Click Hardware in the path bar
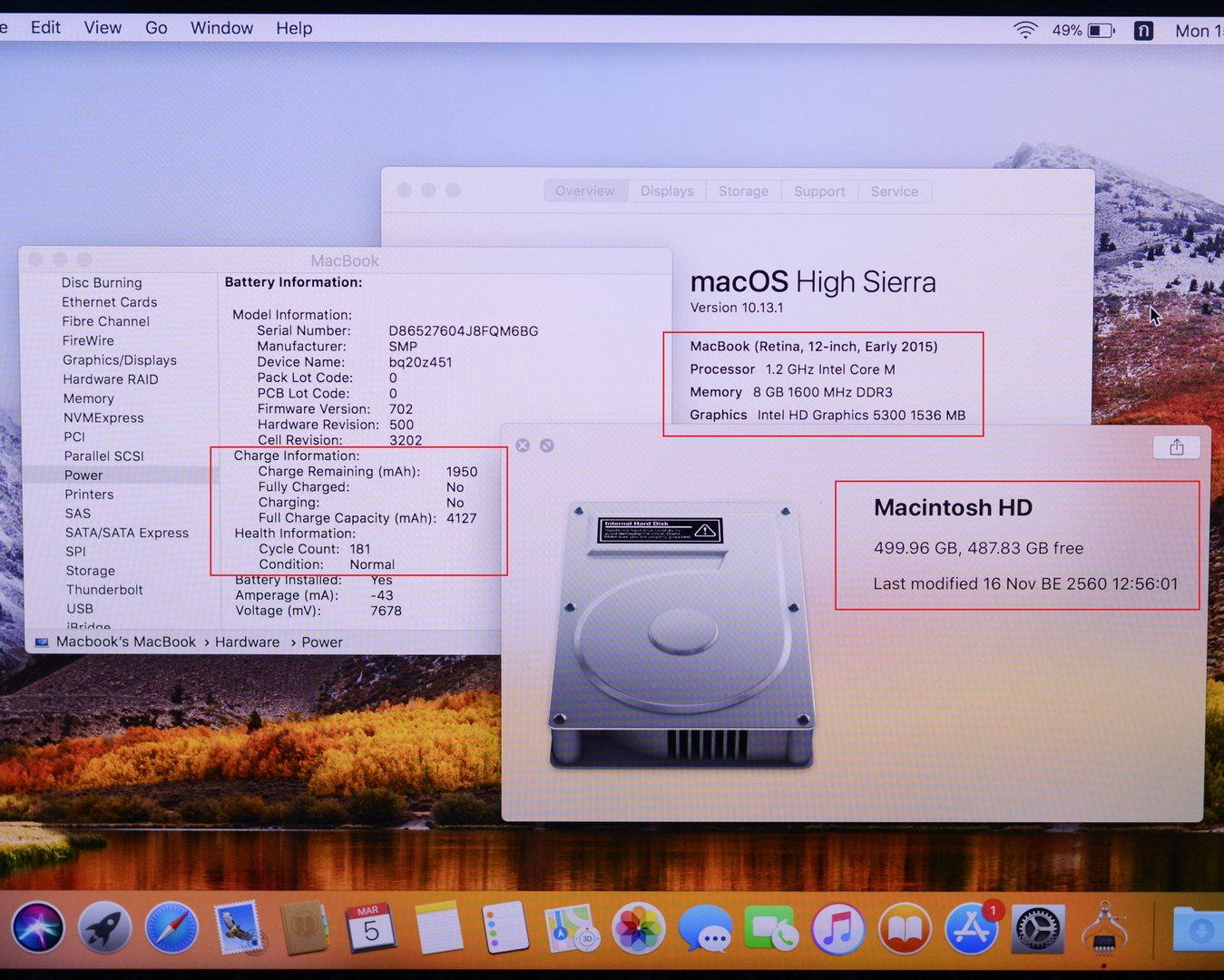Viewport: 1224px width, 980px height. (x=248, y=642)
